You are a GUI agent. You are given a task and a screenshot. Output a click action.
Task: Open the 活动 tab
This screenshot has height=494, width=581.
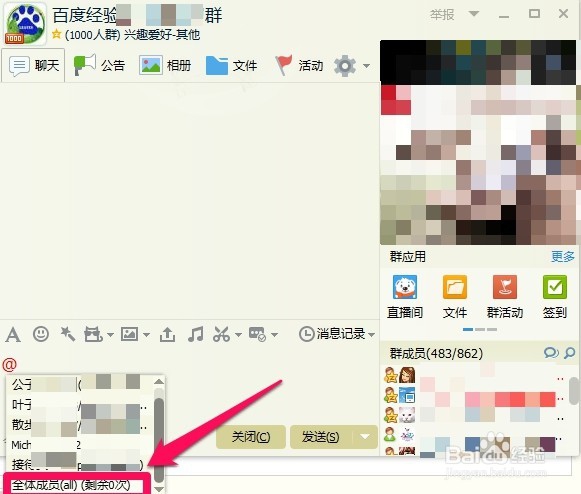(299, 66)
